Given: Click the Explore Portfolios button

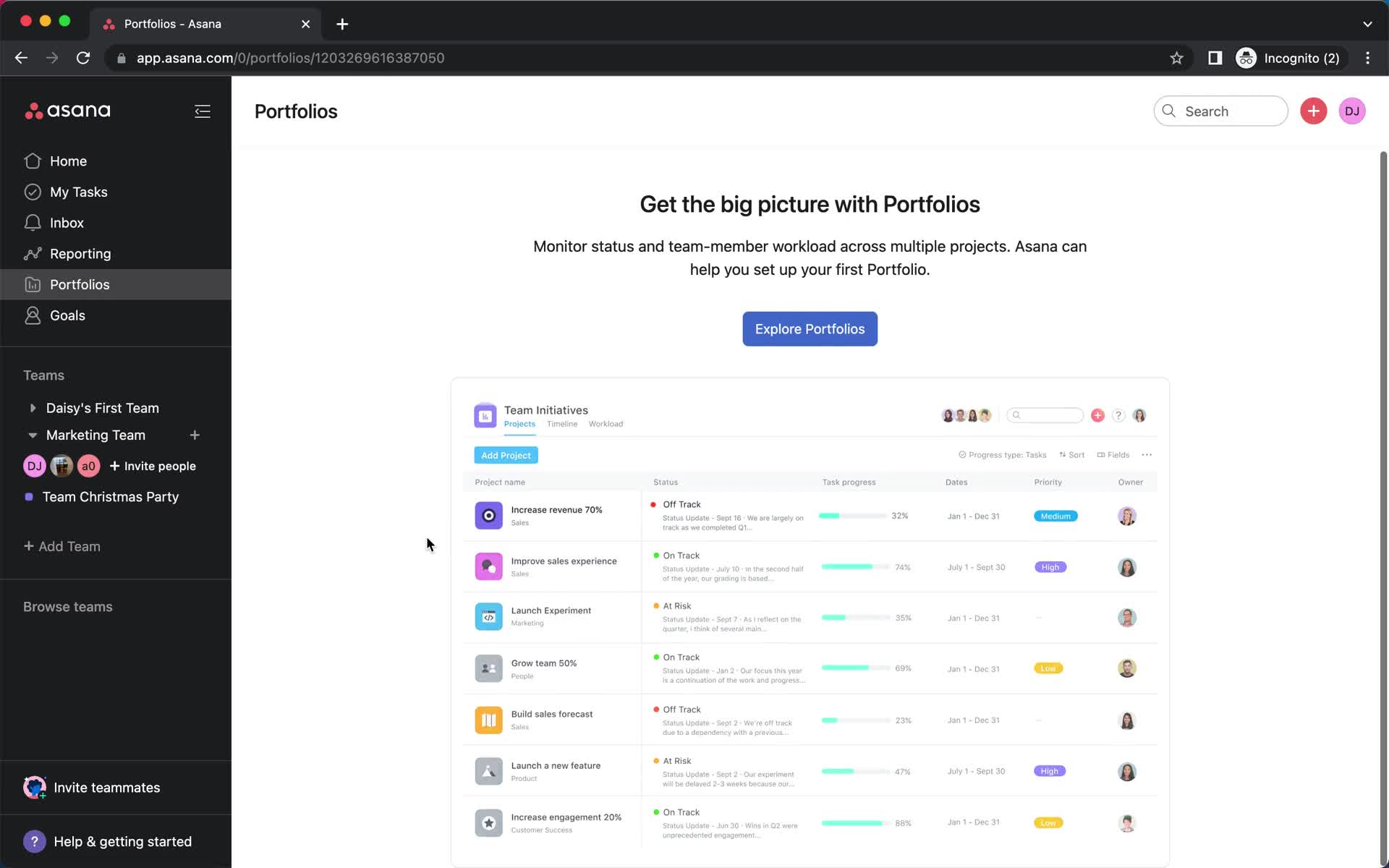Looking at the screenshot, I should [810, 328].
